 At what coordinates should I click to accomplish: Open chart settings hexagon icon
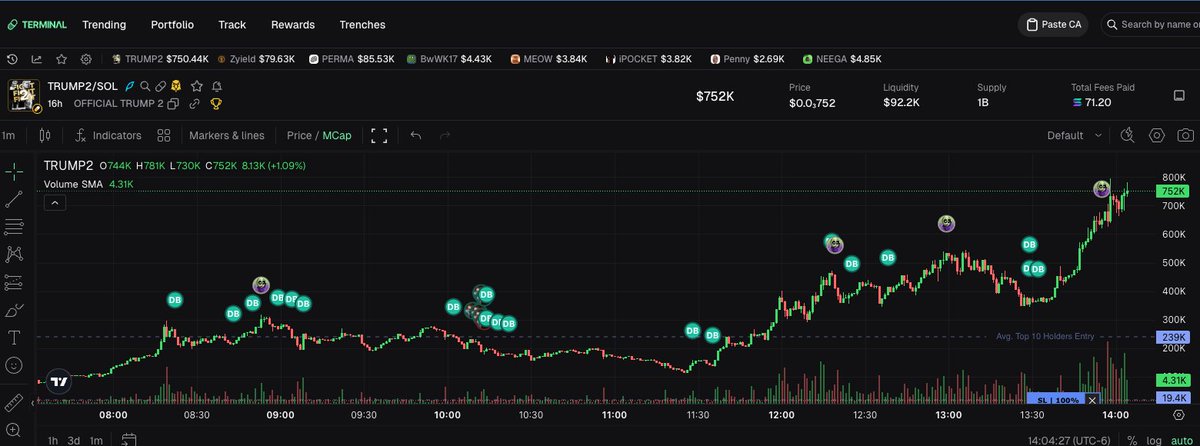coord(1157,135)
